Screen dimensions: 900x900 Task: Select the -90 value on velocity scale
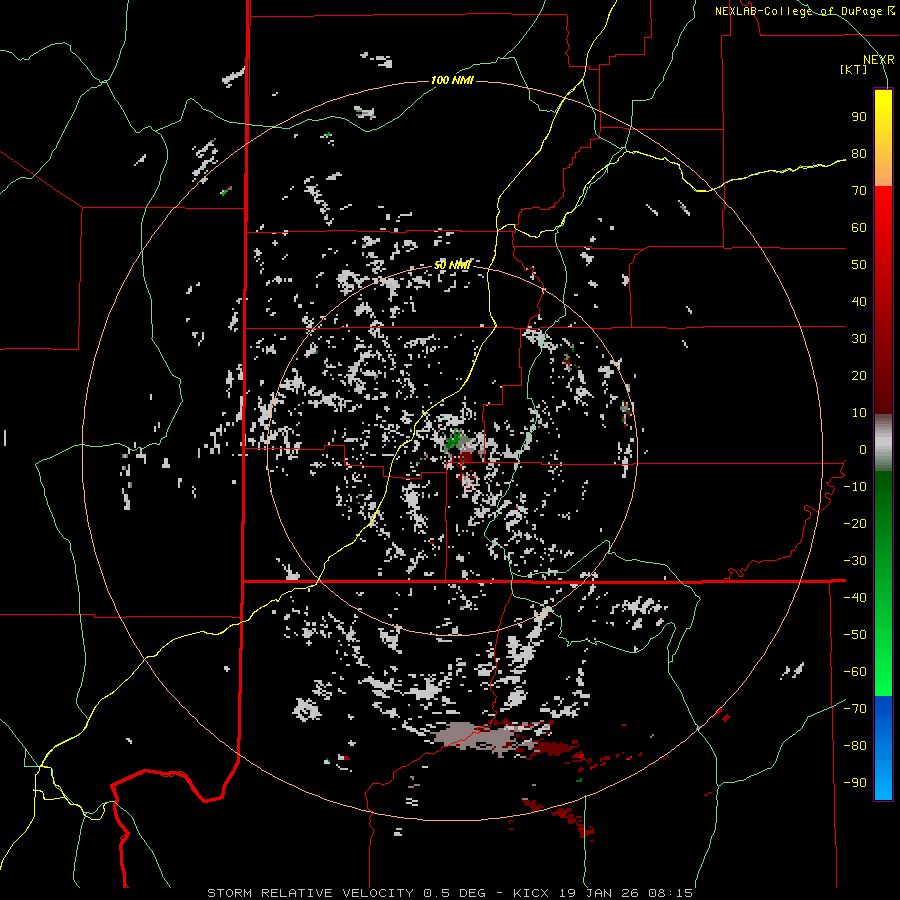point(855,783)
